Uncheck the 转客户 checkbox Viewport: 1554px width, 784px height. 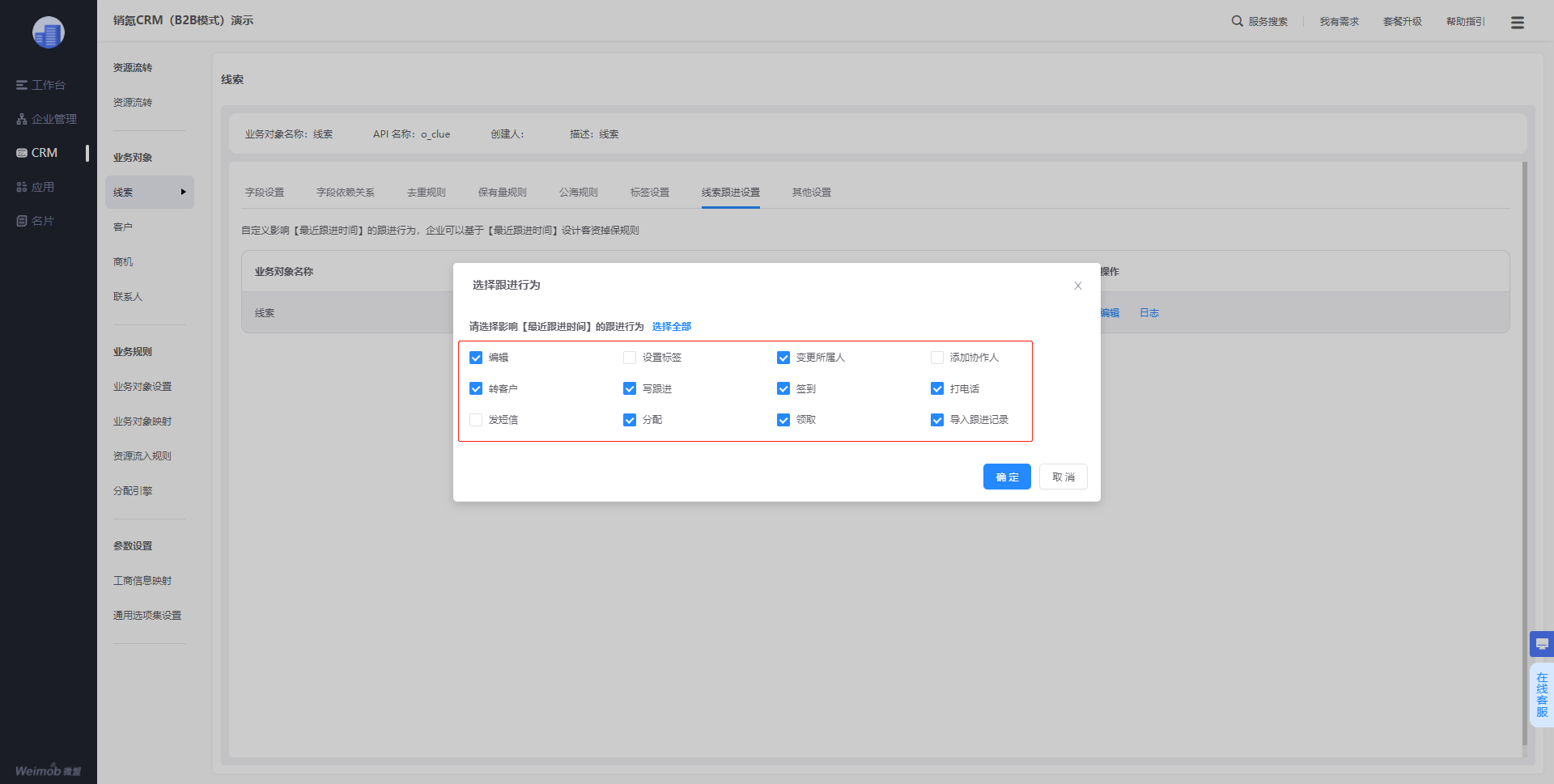pyautogui.click(x=476, y=388)
